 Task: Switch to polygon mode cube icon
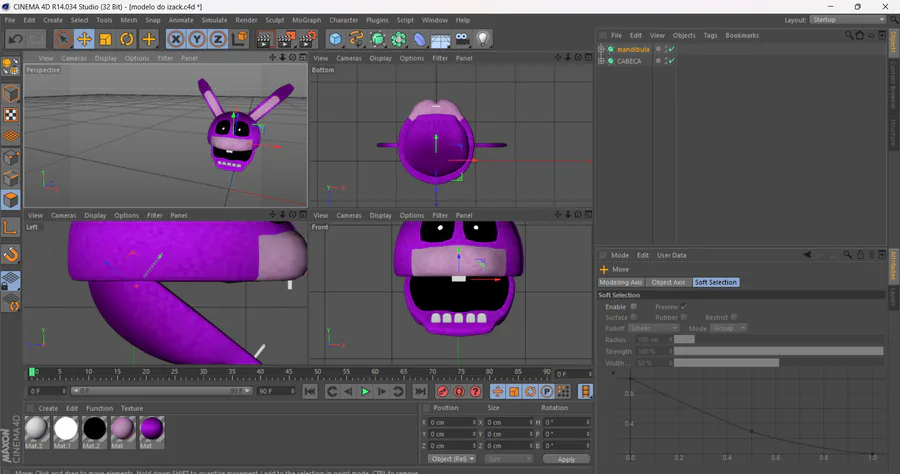pos(11,200)
